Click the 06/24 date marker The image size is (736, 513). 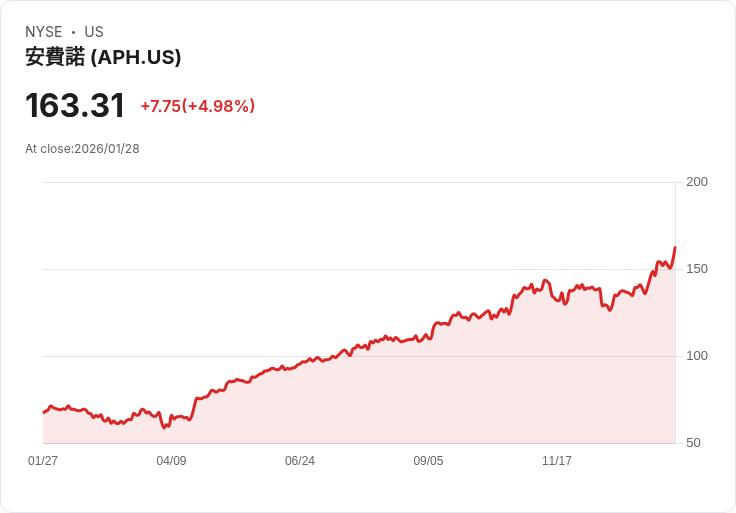tap(300, 461)
